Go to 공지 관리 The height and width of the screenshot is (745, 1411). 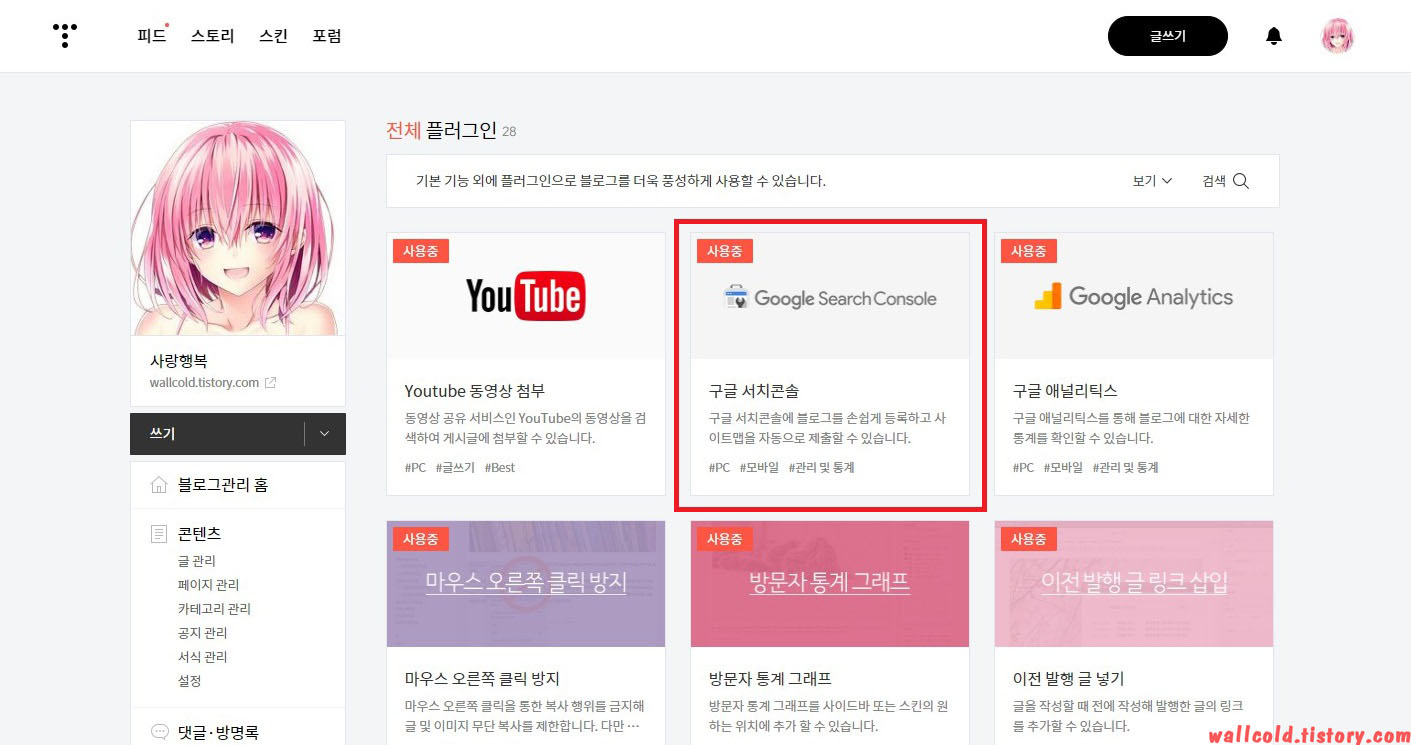[x=203, y=633]
